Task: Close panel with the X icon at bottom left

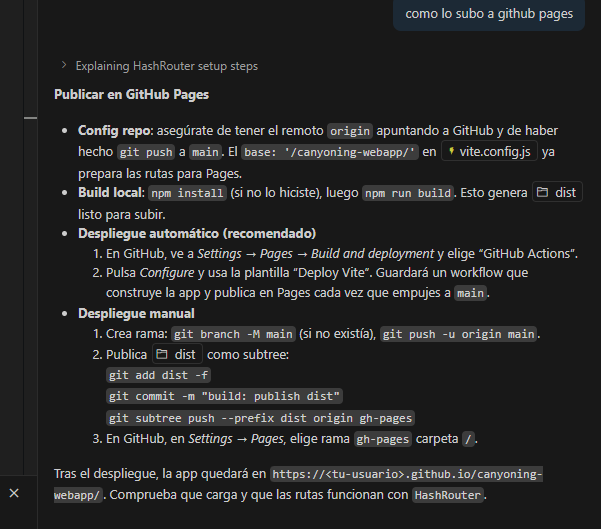Action: click(14, 493)
